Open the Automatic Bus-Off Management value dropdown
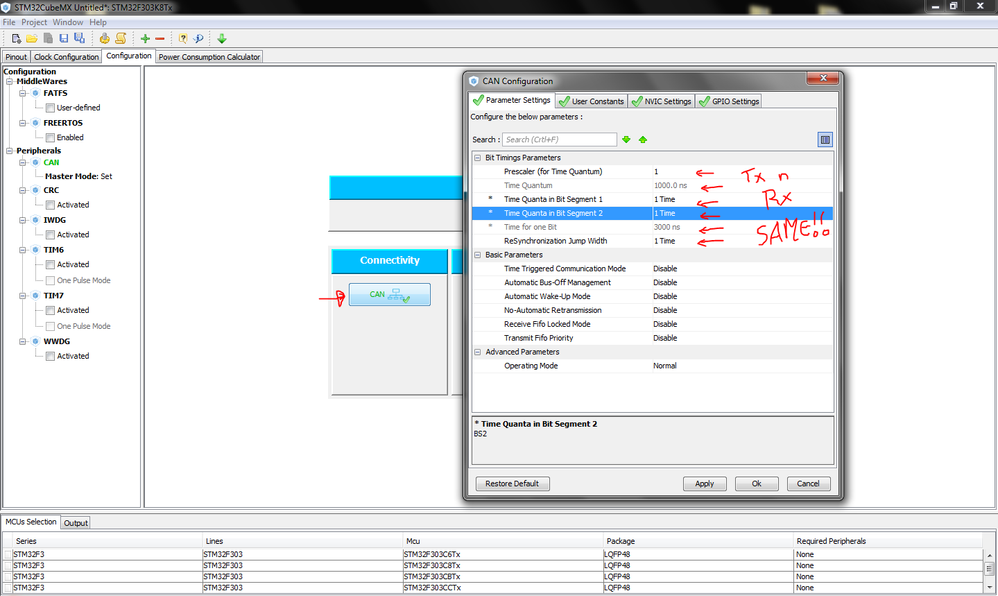 click(x=741, y=283)
